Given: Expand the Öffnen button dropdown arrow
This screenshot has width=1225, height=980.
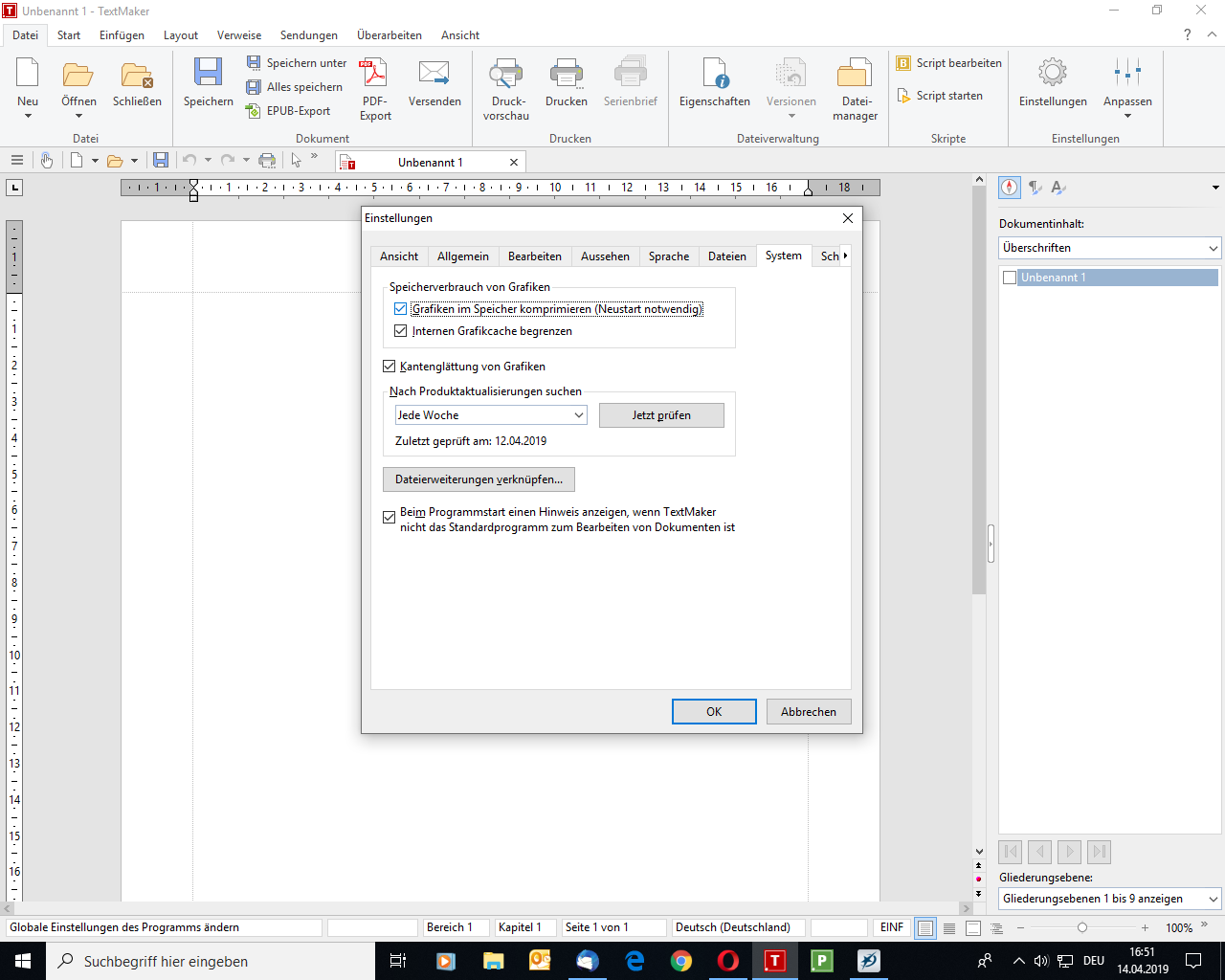Looking at the screenshot, I should click(78, 116).
